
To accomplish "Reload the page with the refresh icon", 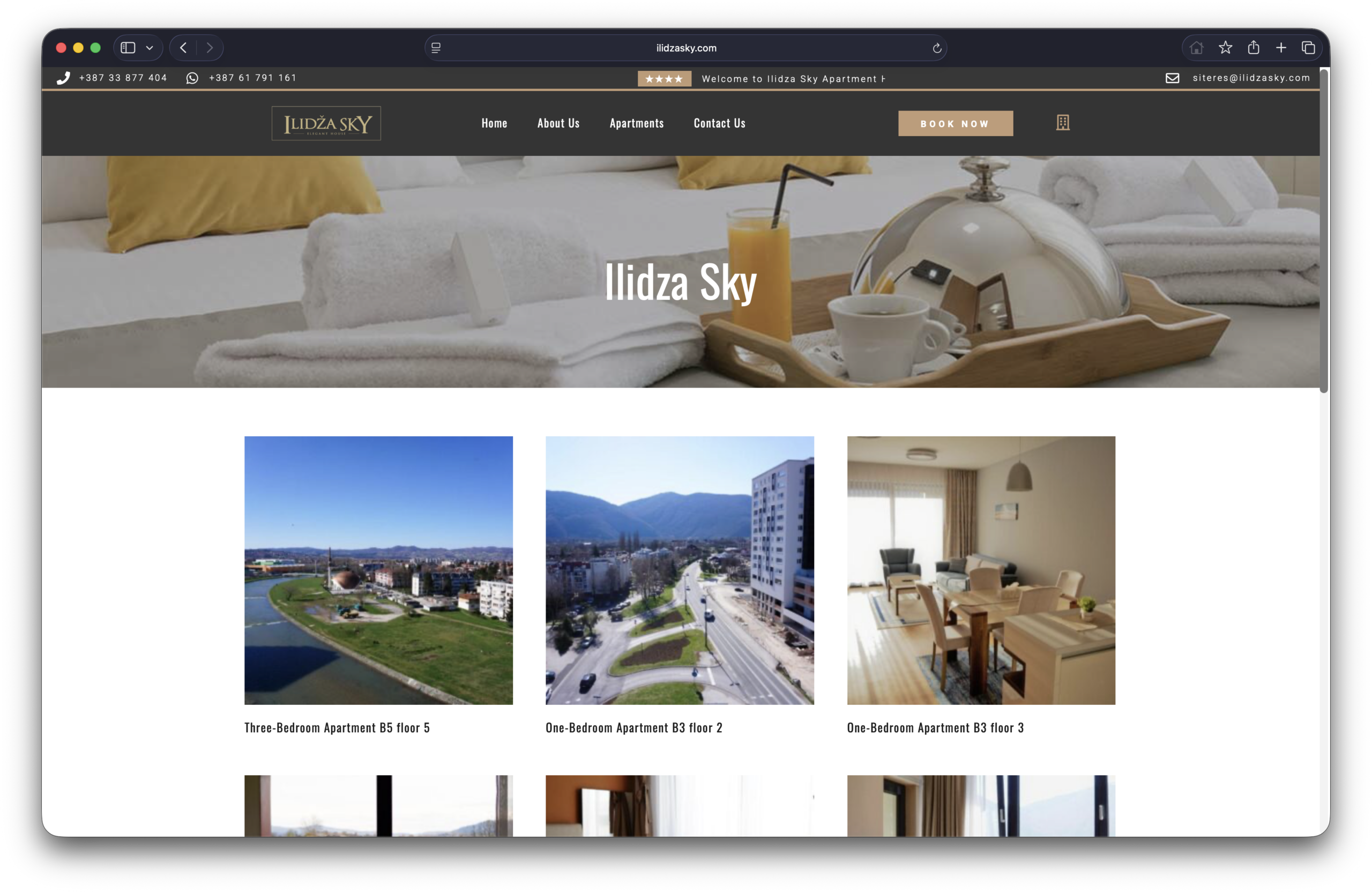I will point(937,48).
